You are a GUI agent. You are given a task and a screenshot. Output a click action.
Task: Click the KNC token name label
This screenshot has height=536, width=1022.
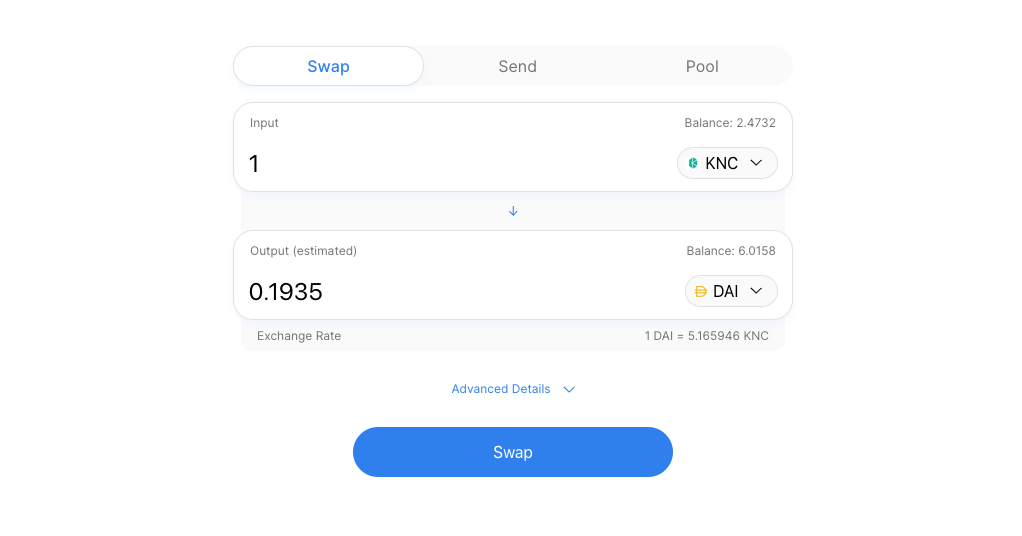tap(721, 163)
